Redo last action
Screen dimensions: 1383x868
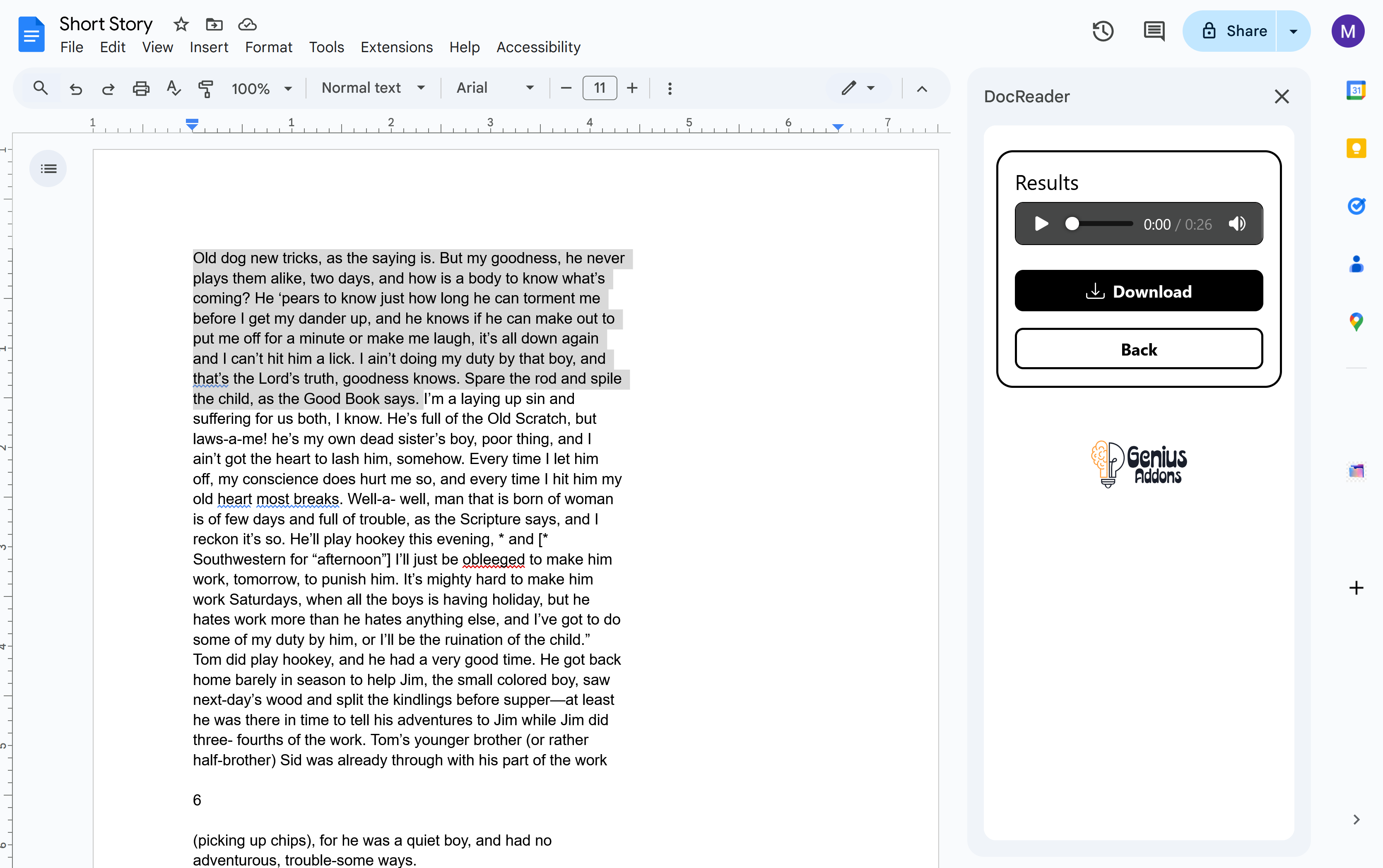(108, 89)
